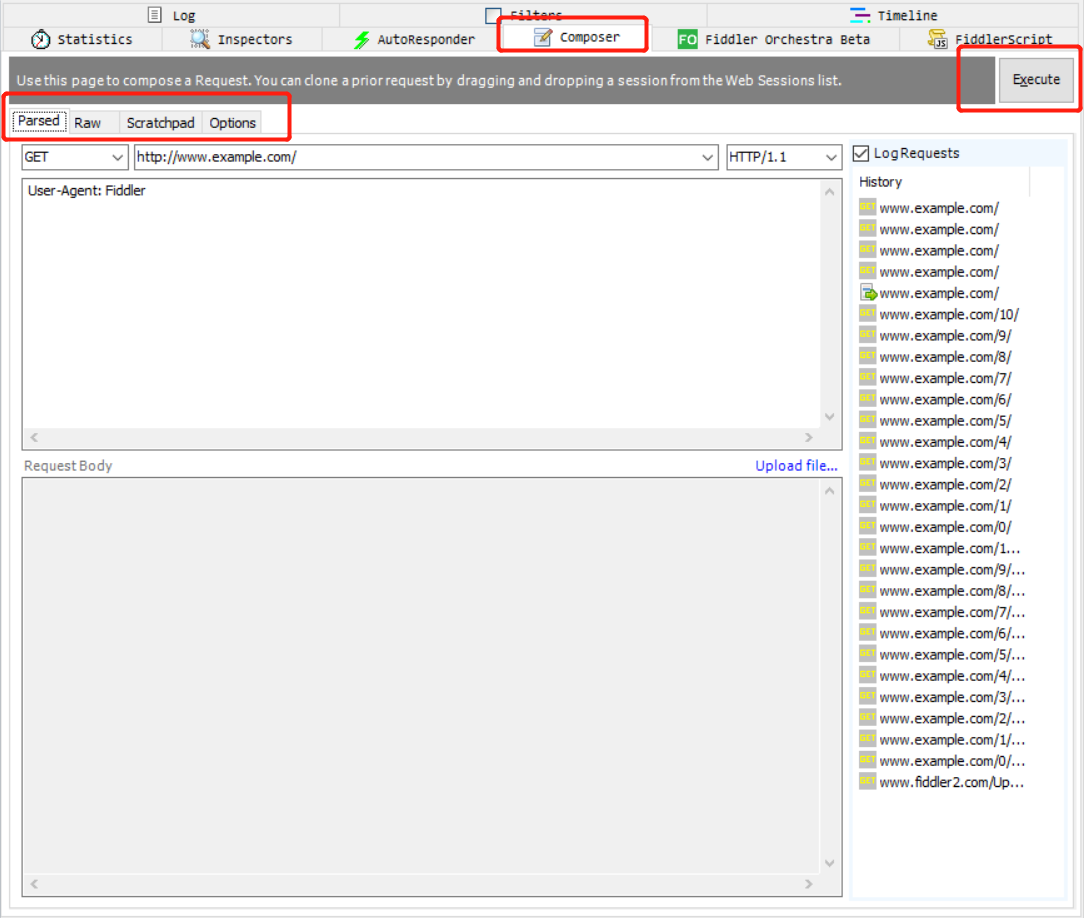
Task: Open the Scratchpad tab
Action: coord(160,123)
